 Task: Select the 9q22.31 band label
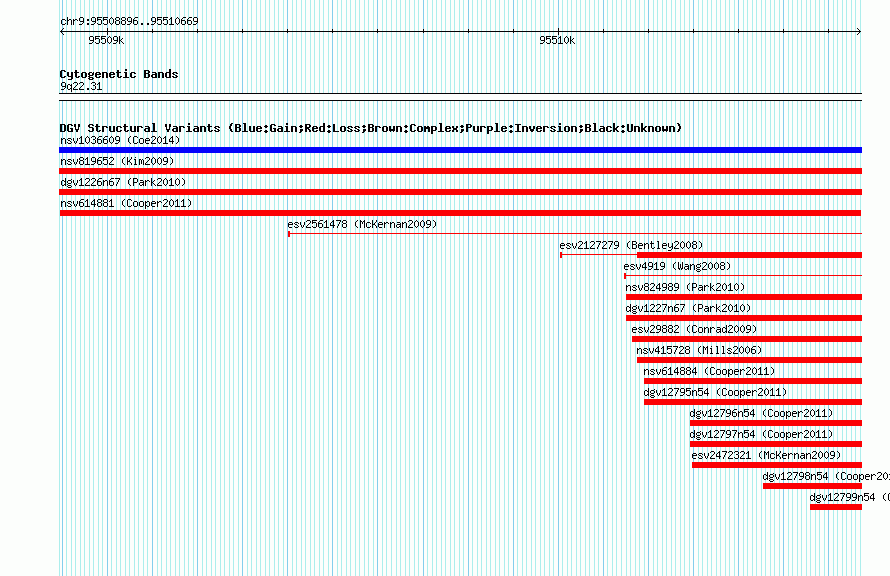tap(81, 86)
